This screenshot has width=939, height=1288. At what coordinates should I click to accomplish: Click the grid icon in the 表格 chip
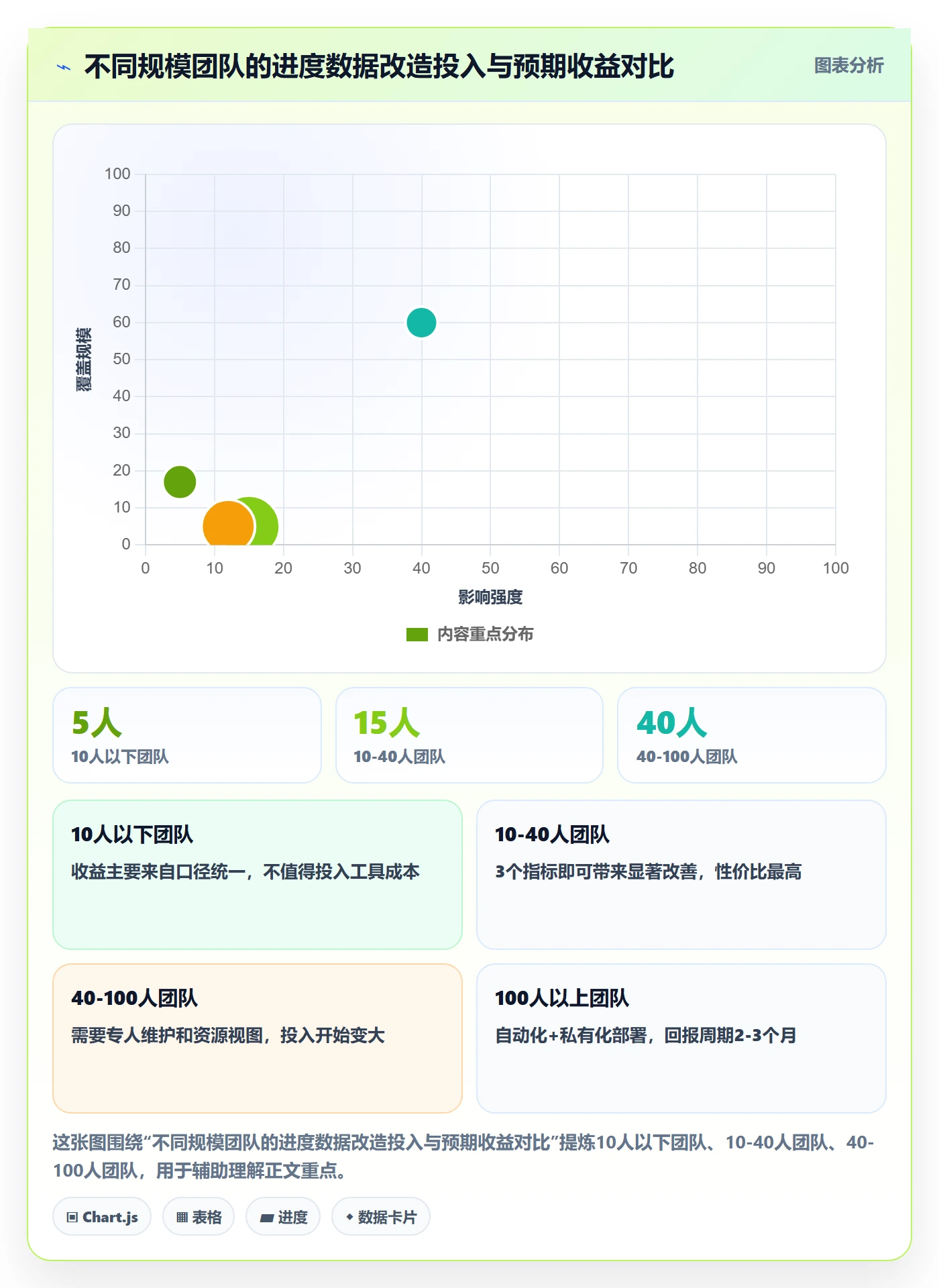click(182, 1218)
